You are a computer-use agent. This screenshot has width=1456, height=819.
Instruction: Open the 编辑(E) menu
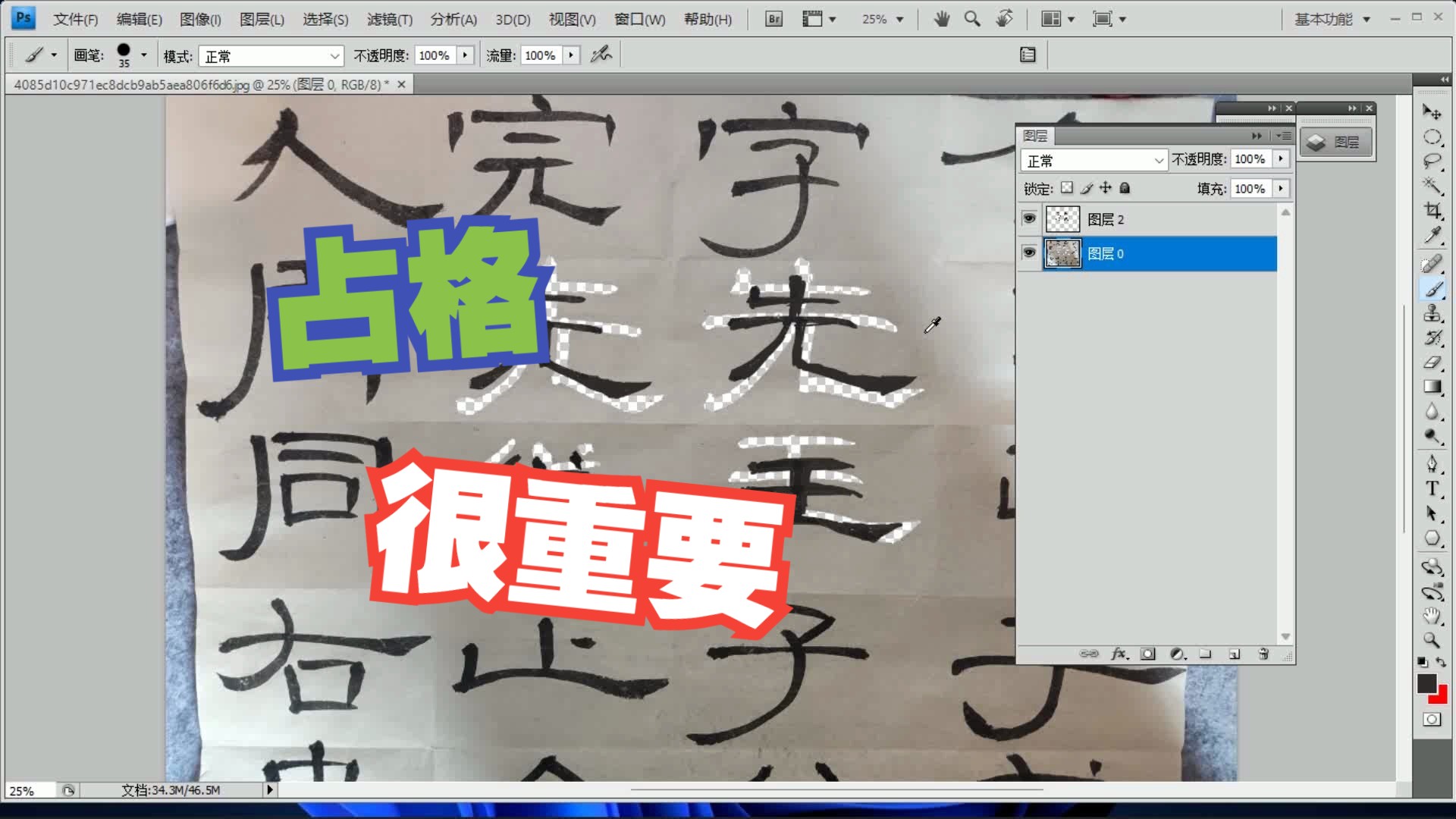(x=139, y=19)
